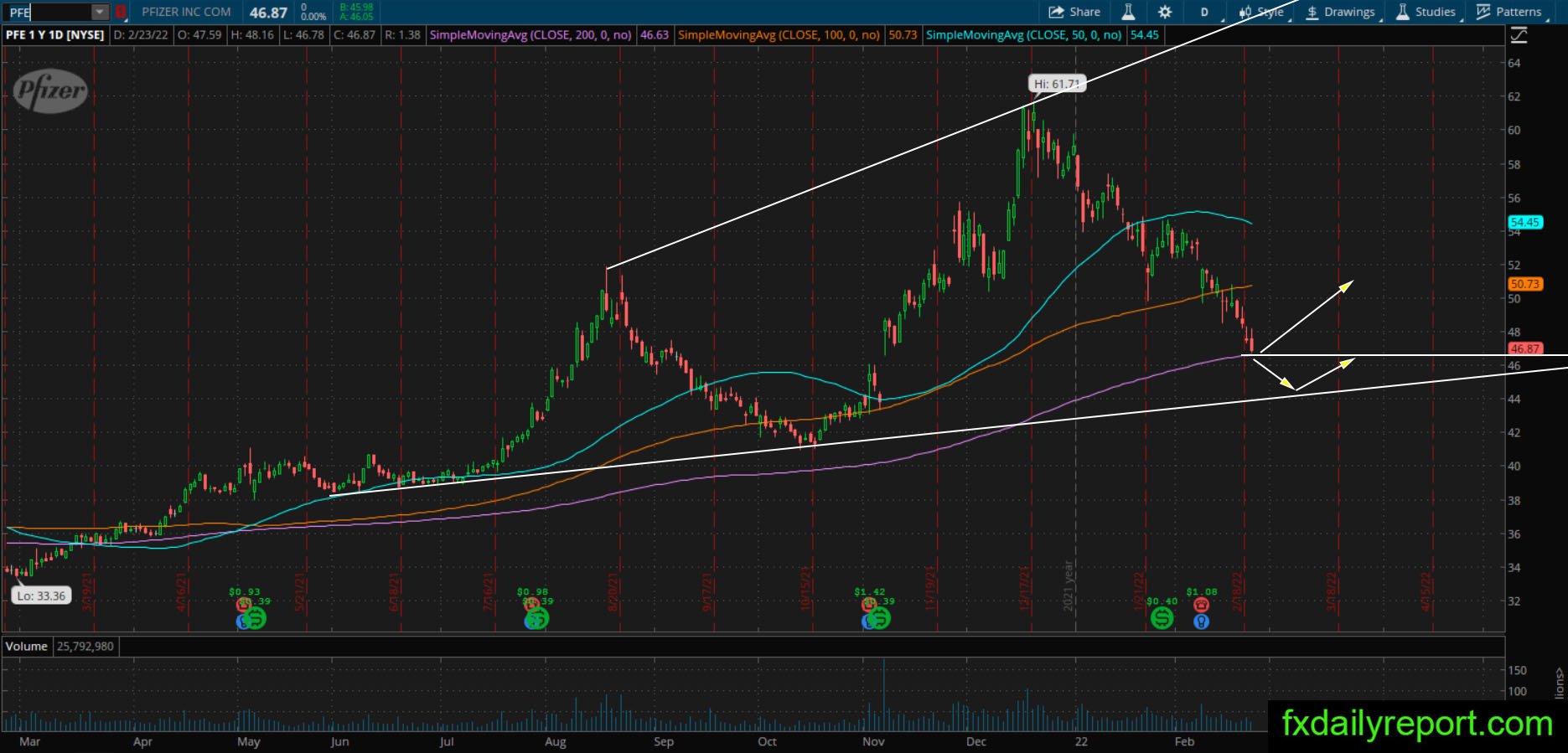
Task: Open chart settings with the gear icon
Action: point(1165,12)
